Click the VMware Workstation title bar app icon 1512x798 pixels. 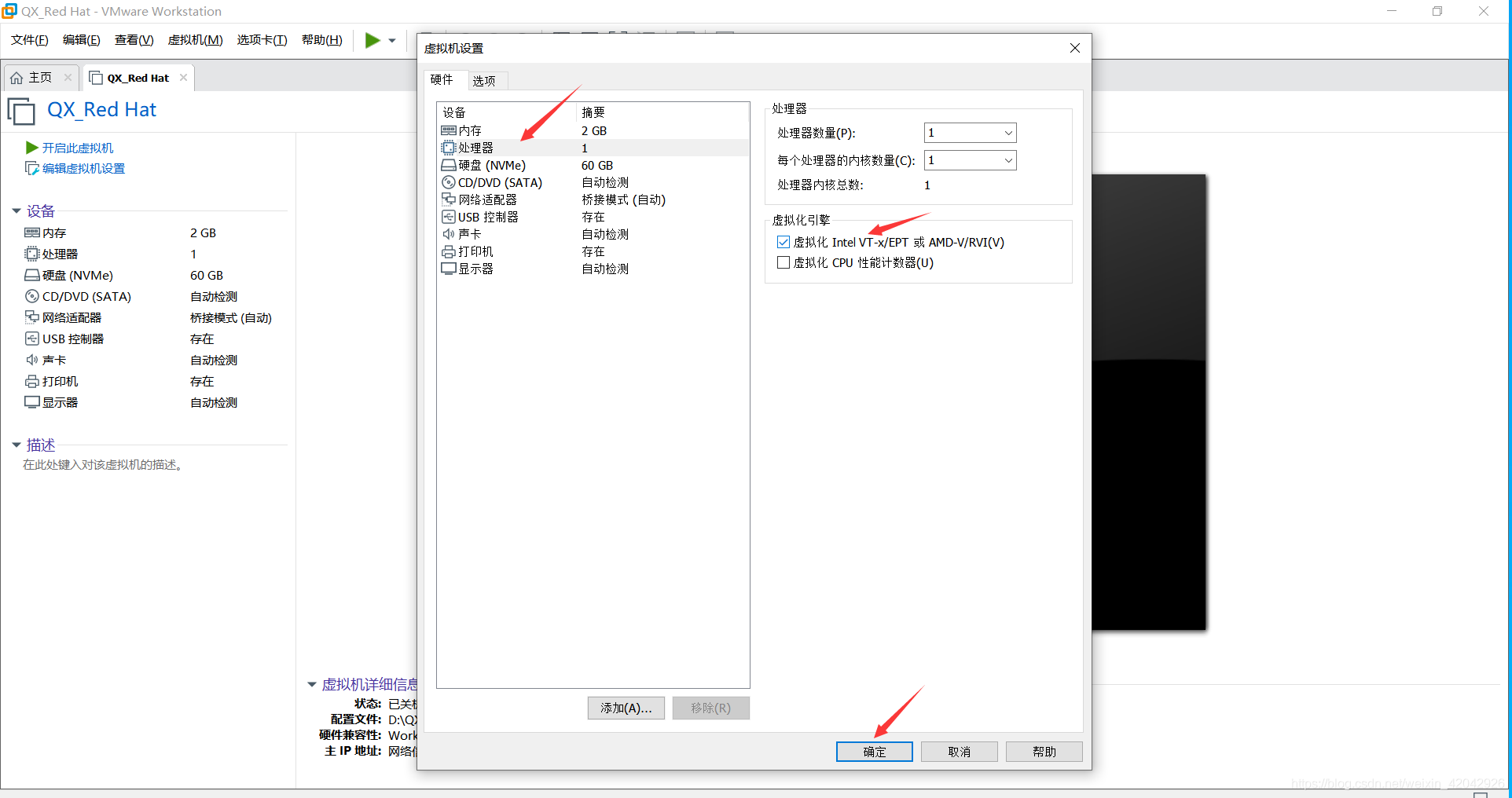pos(9,11)
